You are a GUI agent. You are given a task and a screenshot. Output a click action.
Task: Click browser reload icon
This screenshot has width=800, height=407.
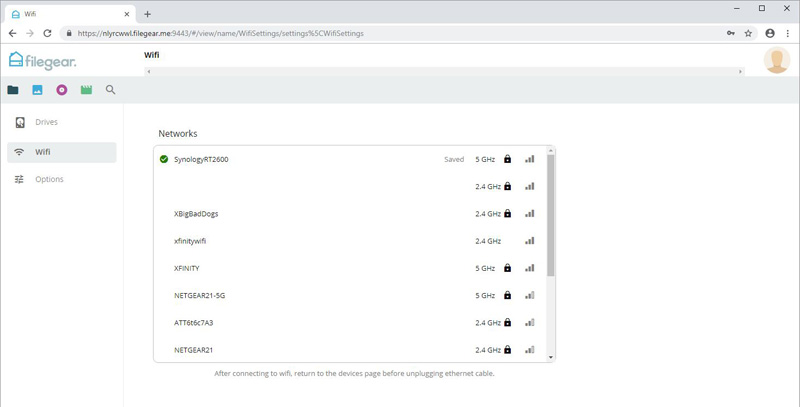47,33
